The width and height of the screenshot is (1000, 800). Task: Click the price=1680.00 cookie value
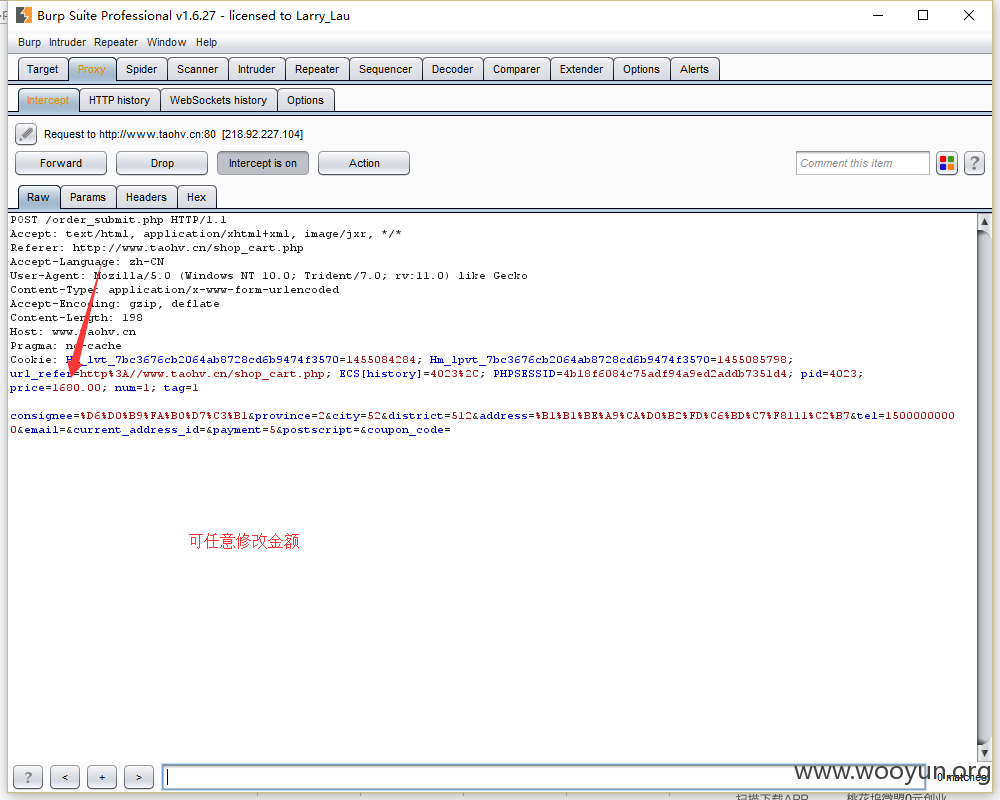(55, 388)
